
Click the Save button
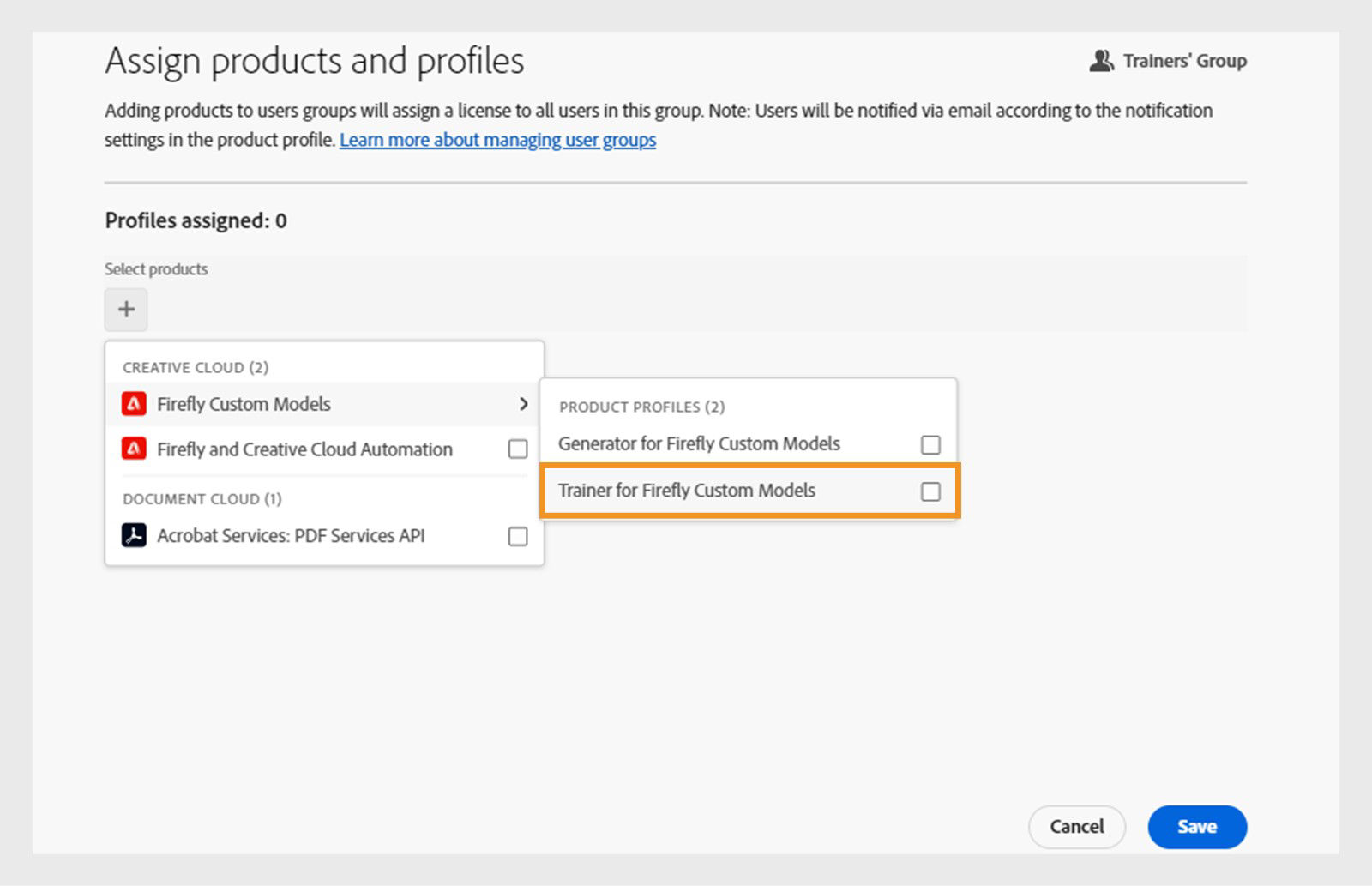tap(1197, 827)
